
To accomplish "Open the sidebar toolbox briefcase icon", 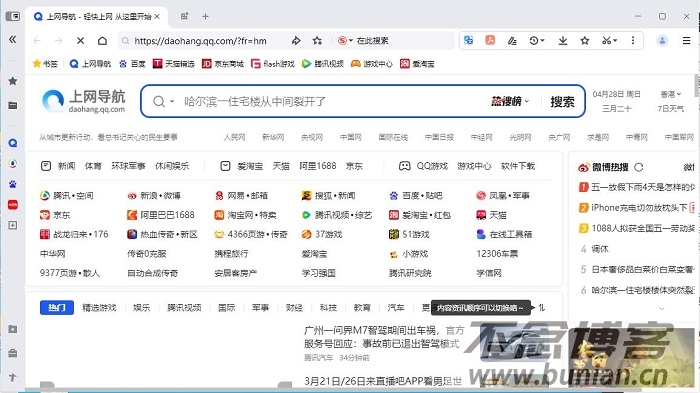I will 12,353.
